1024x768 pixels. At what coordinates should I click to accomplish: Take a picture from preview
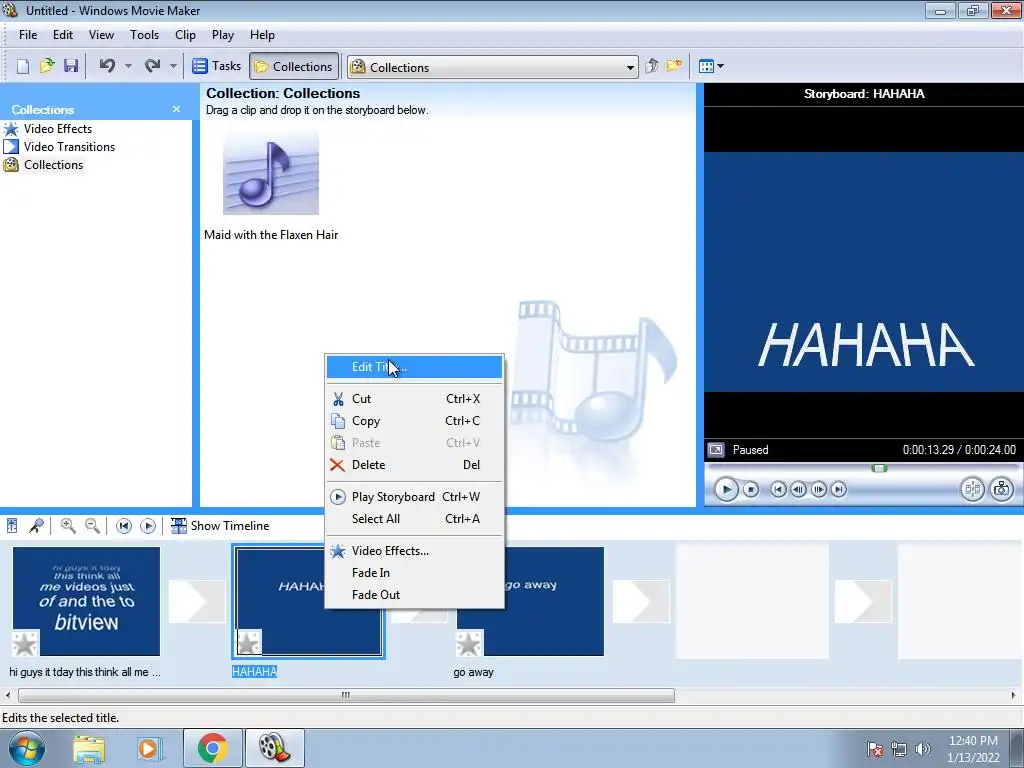tap(1002, 489)
